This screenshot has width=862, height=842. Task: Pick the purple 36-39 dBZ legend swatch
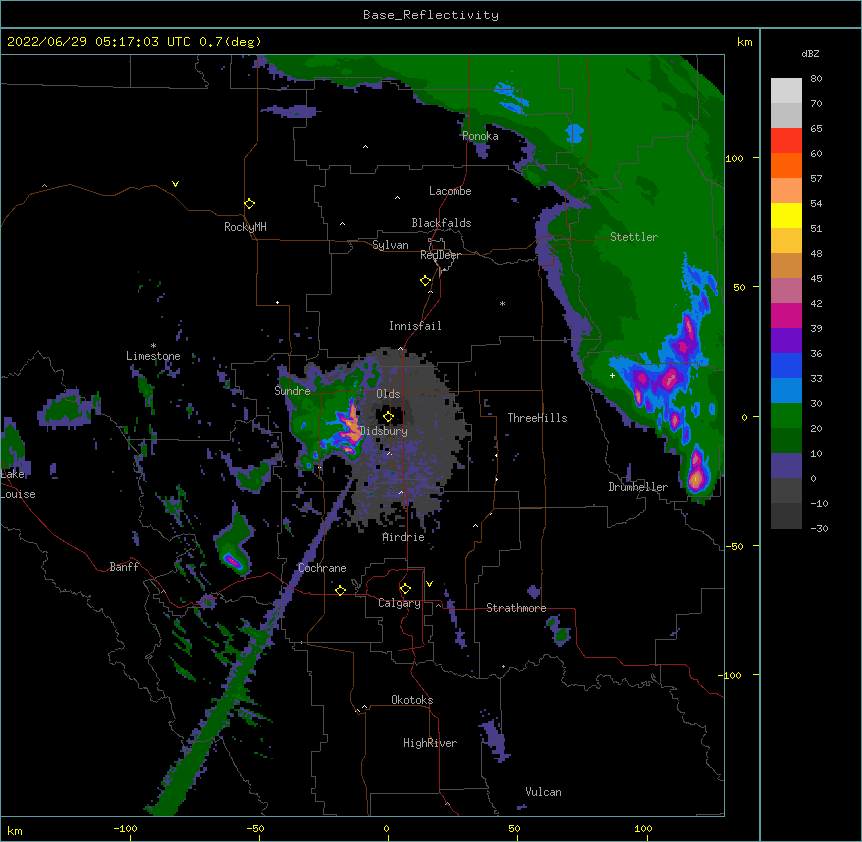pos(786,341)
